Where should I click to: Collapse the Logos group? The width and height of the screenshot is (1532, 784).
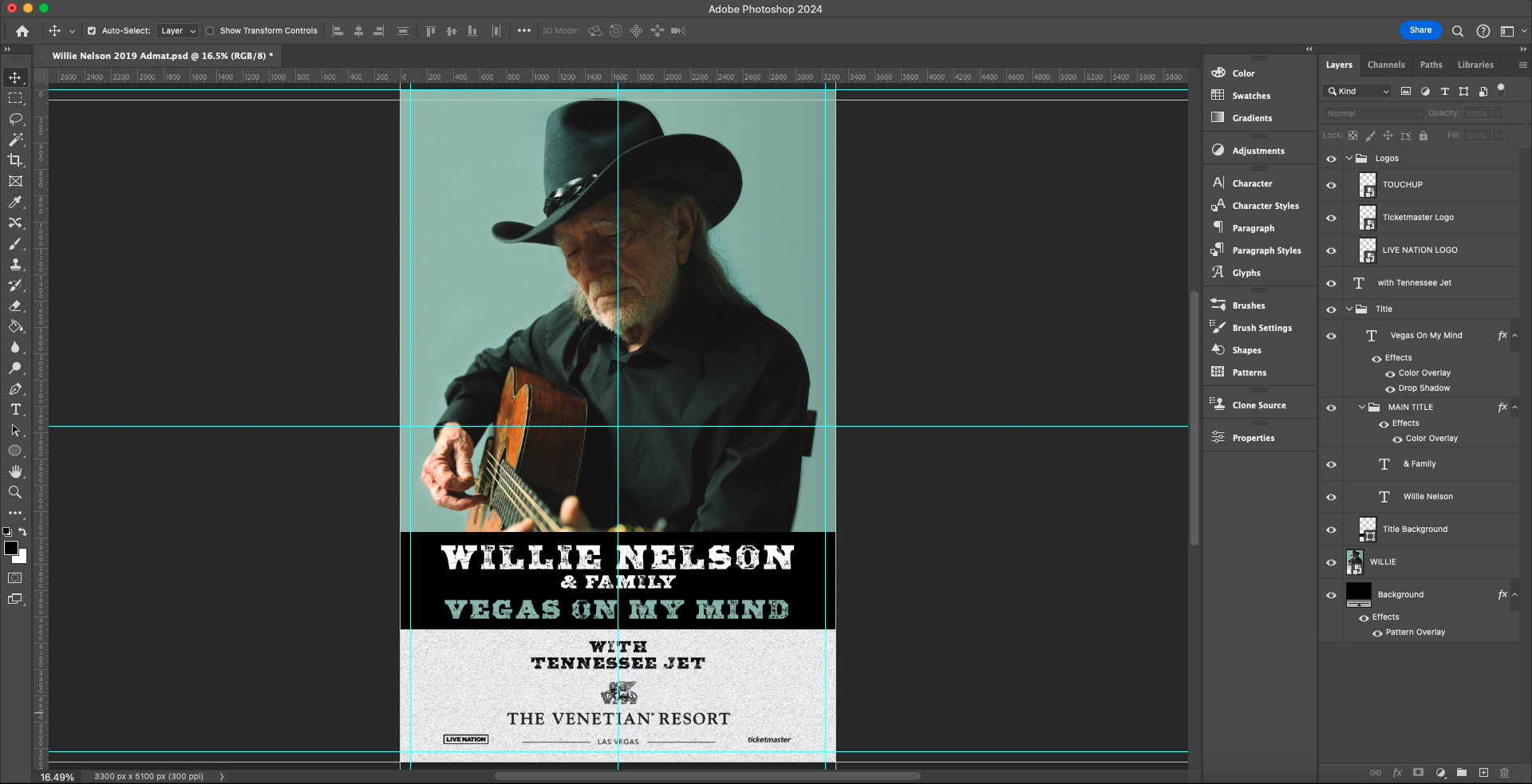1349,159
